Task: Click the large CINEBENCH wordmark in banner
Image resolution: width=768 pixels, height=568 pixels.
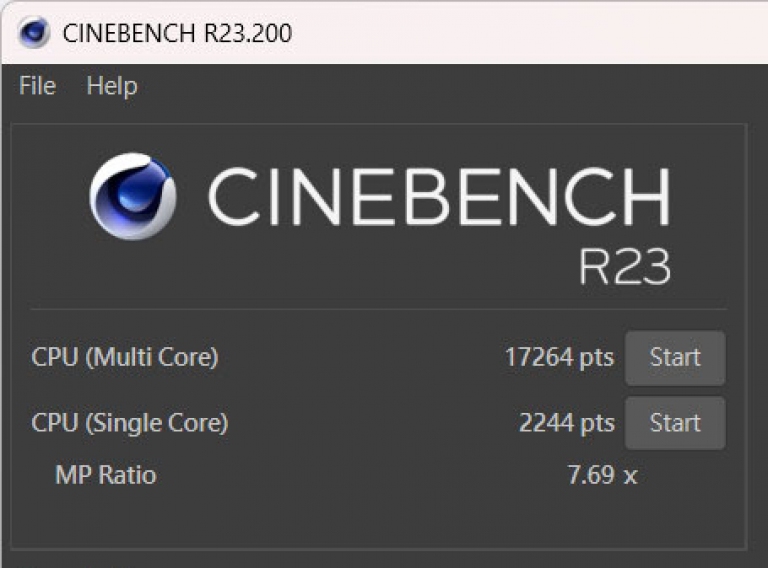Action: [438, 196]
